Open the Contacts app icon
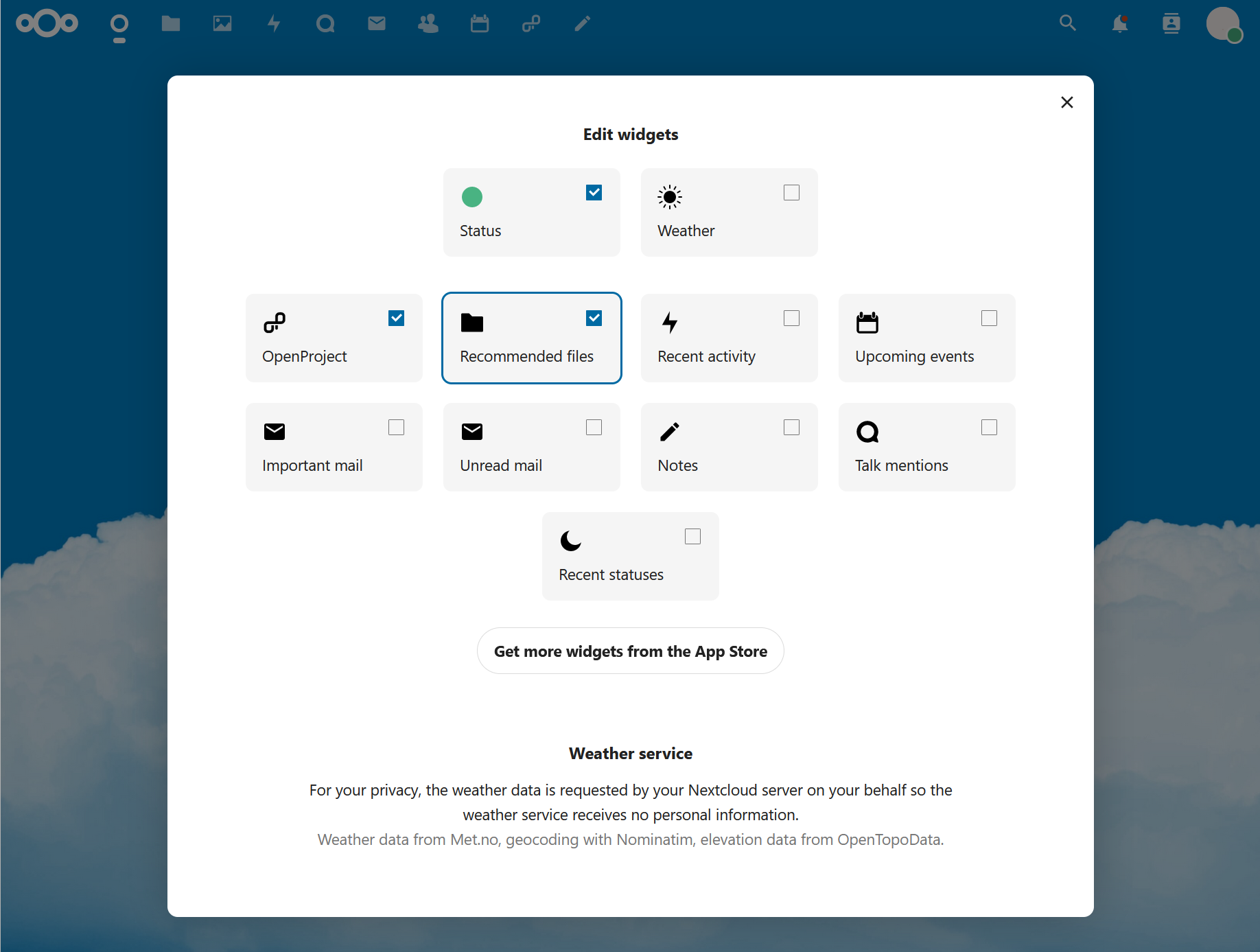The image size is (1260, 952). (x=428, y=23)
